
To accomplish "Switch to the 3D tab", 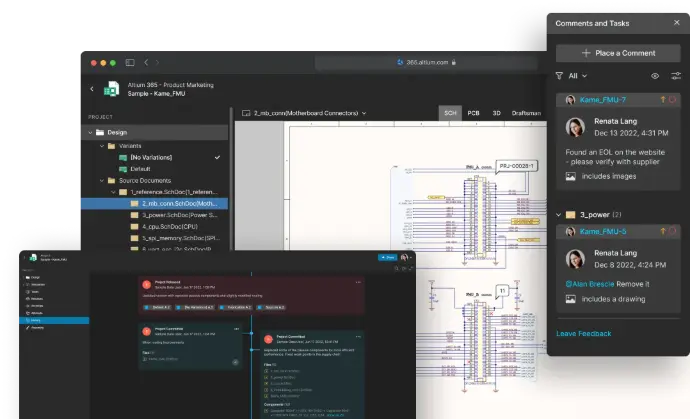I will click(496, 113).
